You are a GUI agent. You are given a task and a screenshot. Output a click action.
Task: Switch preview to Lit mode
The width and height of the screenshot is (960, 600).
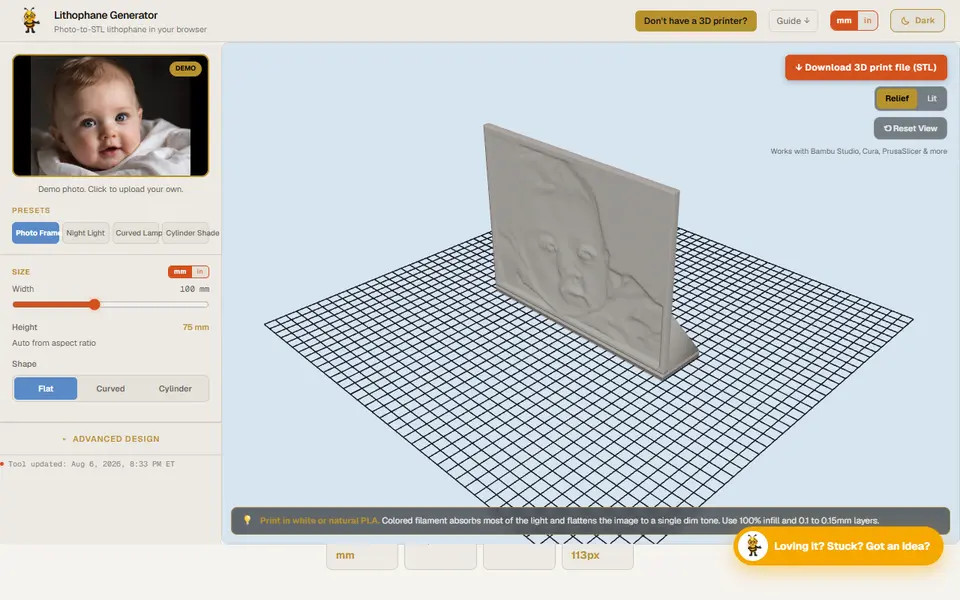[x=931, y=99]
